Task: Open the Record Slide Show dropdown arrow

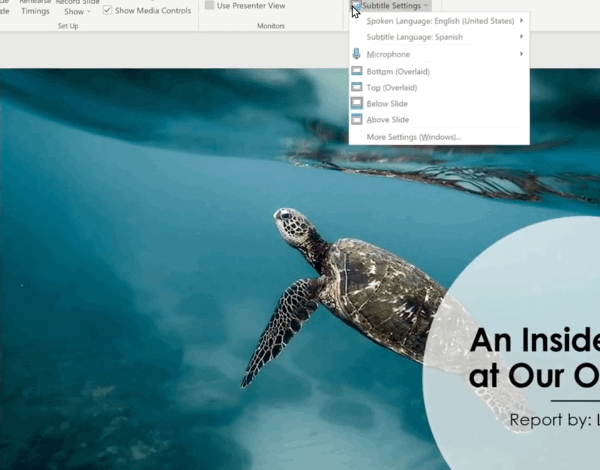Action: click(89, 11)
